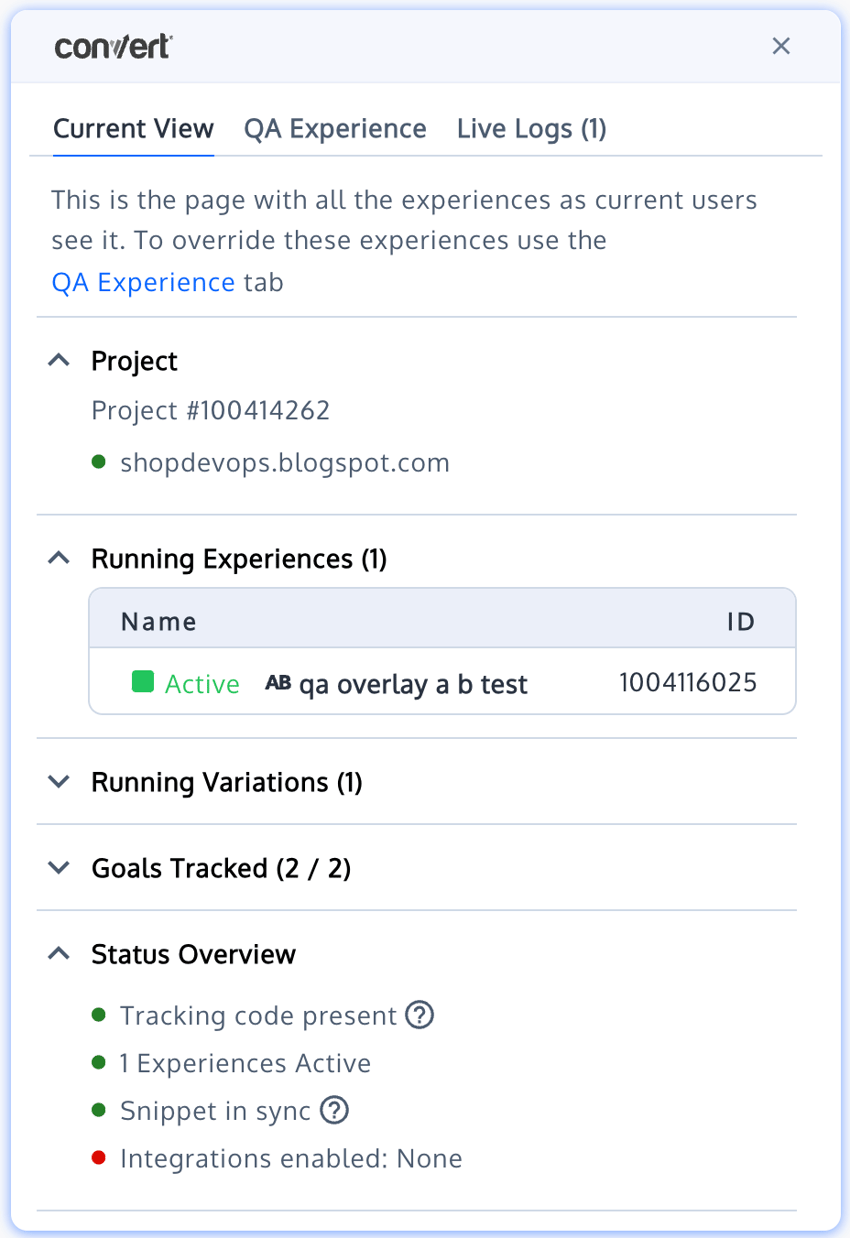Click the Name column header
The height and width of the screenshot is (1238, 850).
pos(158,621)
